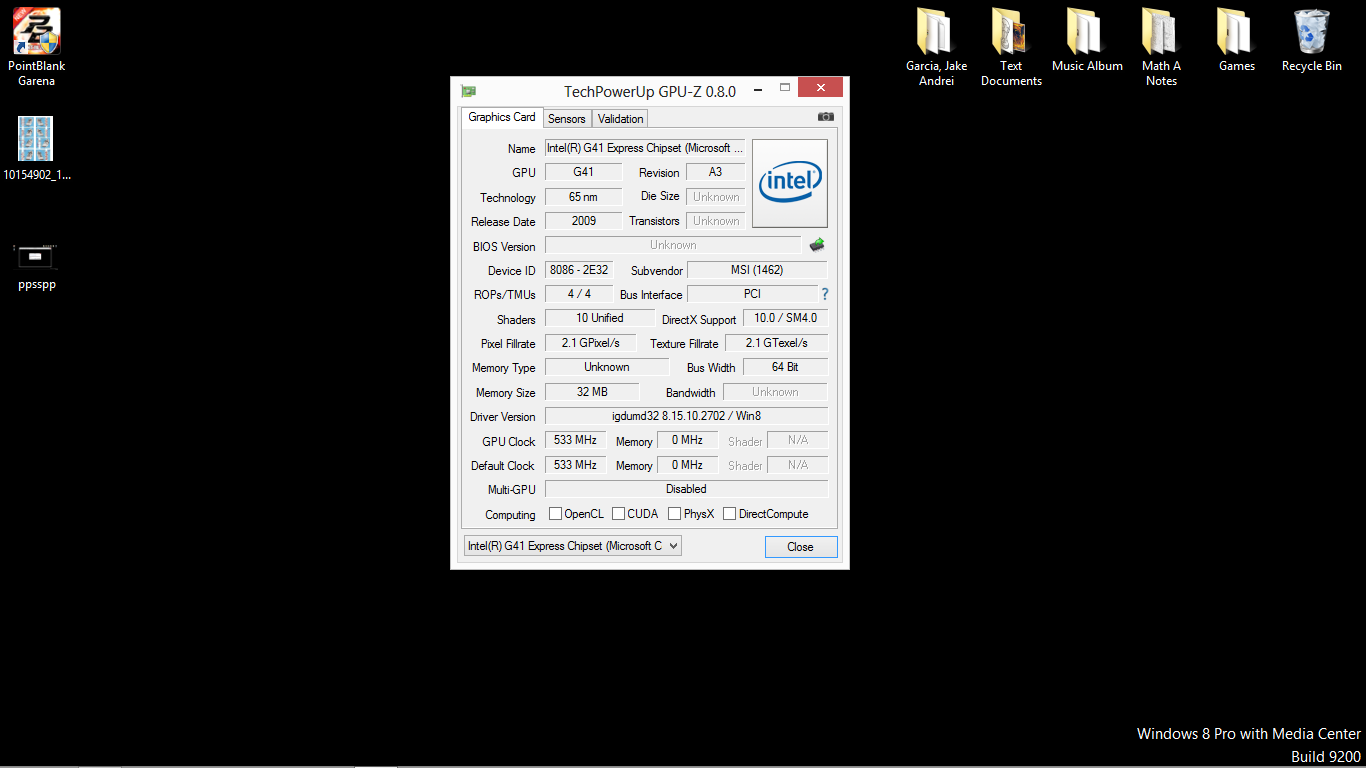The width and height of the screenshot is (1366, 768).
Task: Switch to the Sensors tab
Action: point(567,119)
